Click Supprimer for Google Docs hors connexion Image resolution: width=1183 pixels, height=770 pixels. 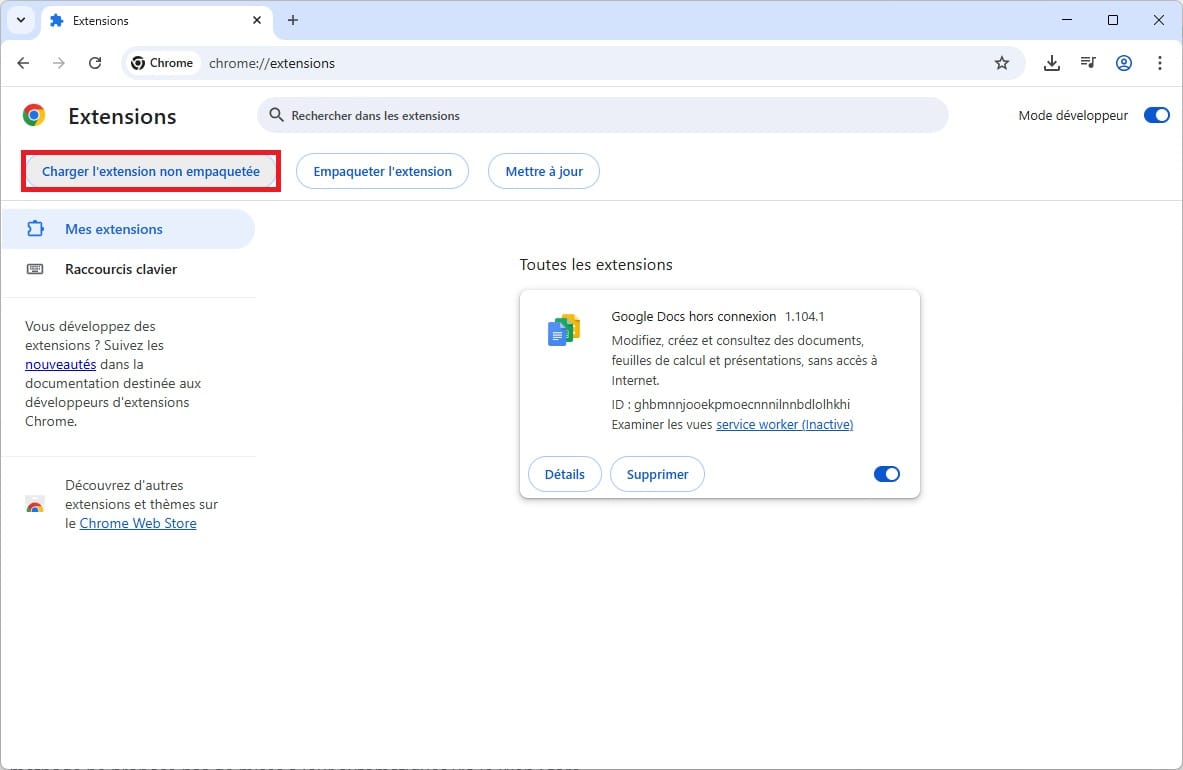[x=657, y=474]
